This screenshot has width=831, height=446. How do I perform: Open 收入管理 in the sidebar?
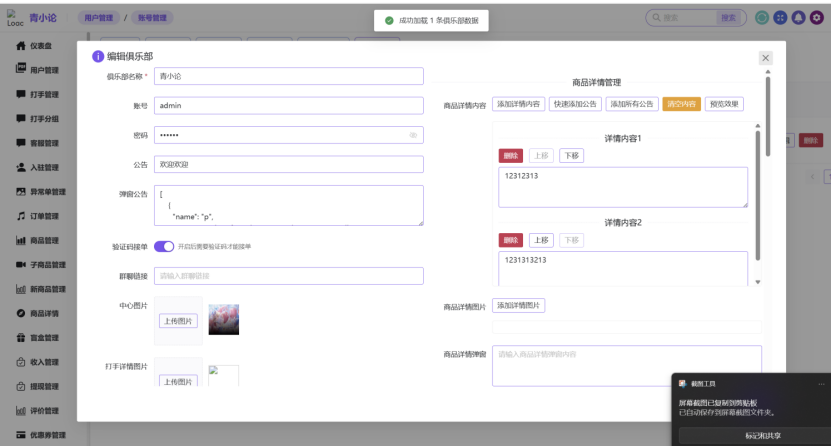pos(37,362)
